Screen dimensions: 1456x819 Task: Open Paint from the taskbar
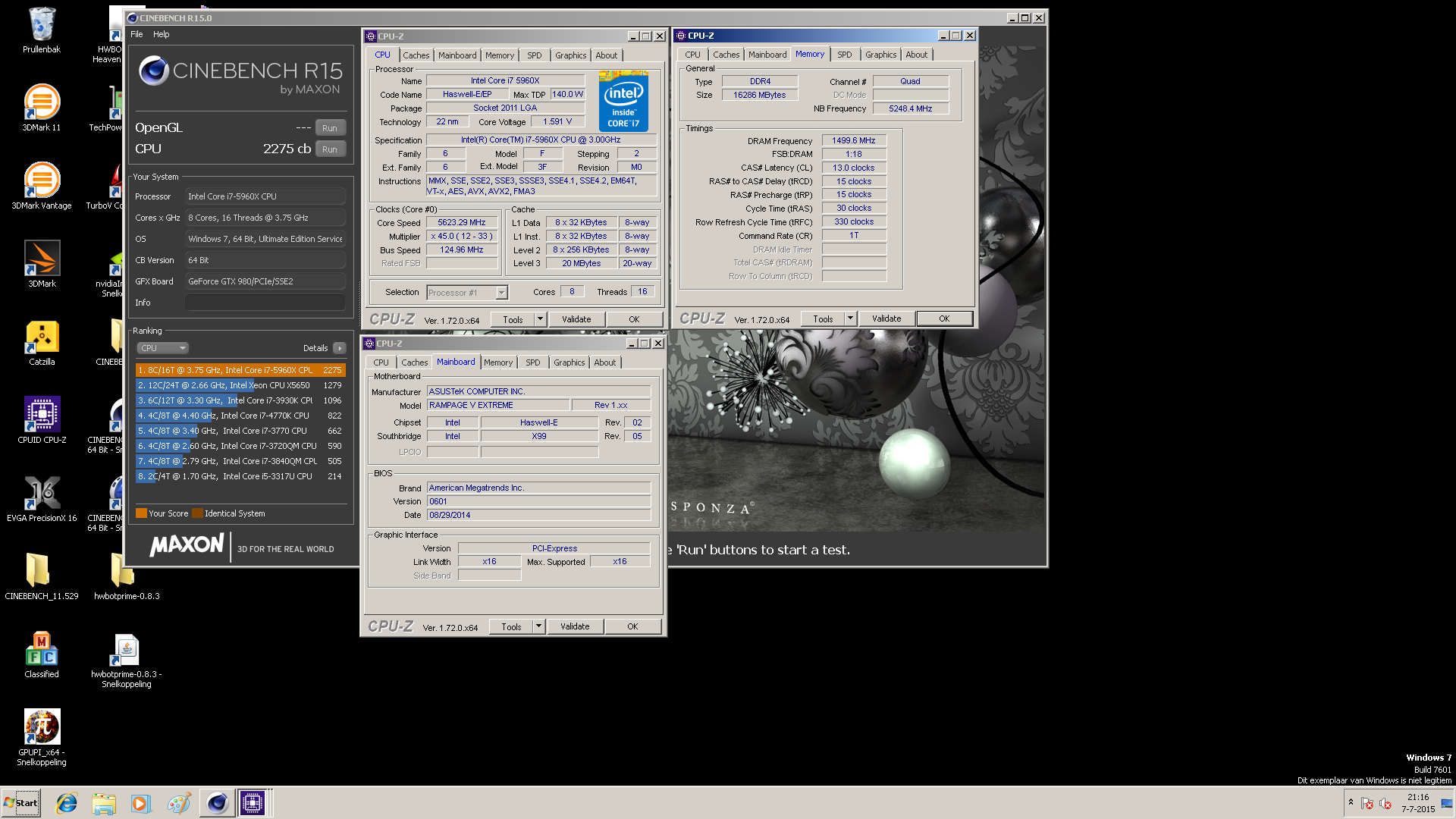[178, 803]
